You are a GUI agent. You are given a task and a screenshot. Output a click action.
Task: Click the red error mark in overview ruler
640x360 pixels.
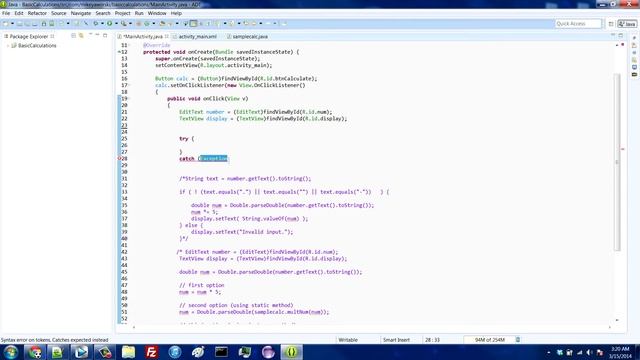622,149
